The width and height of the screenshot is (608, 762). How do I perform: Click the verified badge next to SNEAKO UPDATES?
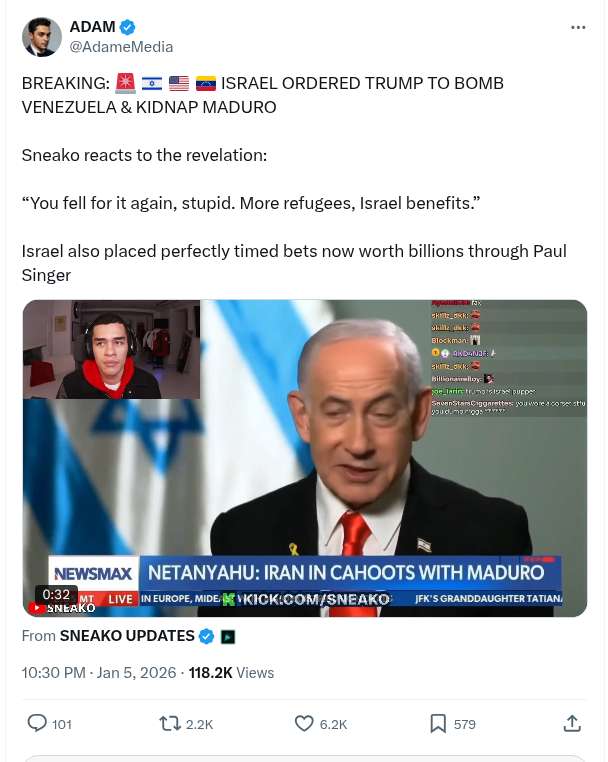click(x=207, y=636)
